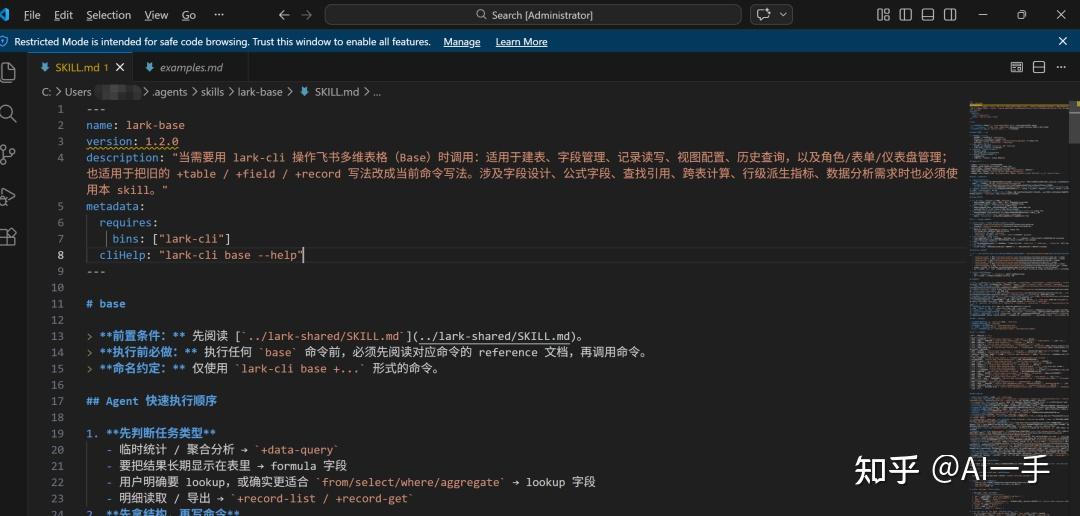The image size is (1080, 516).
Task: Open the Edit menu
Action: pos(63,14)
